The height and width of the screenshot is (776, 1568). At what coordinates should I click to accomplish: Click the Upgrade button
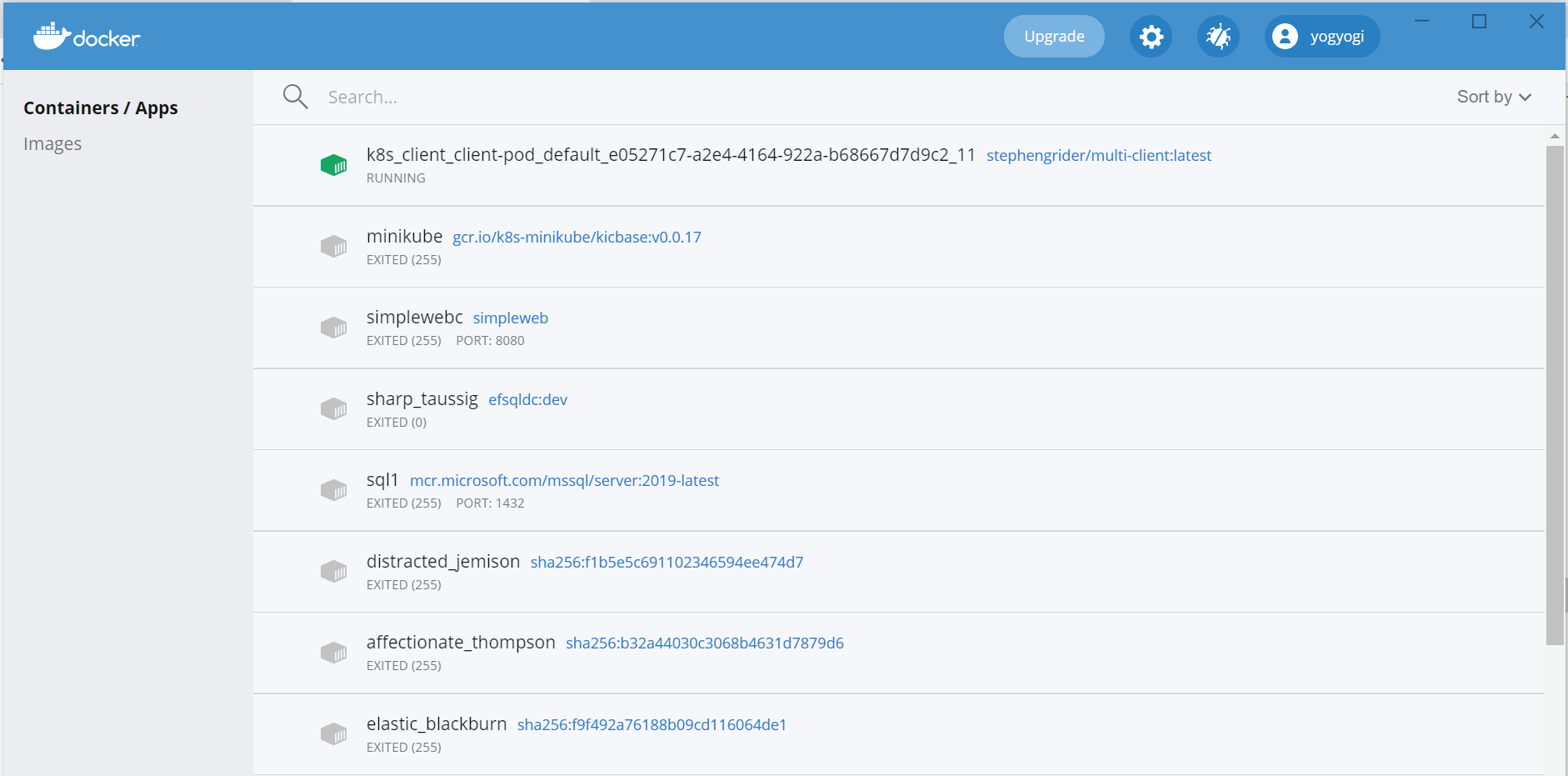click(1054, 37)
